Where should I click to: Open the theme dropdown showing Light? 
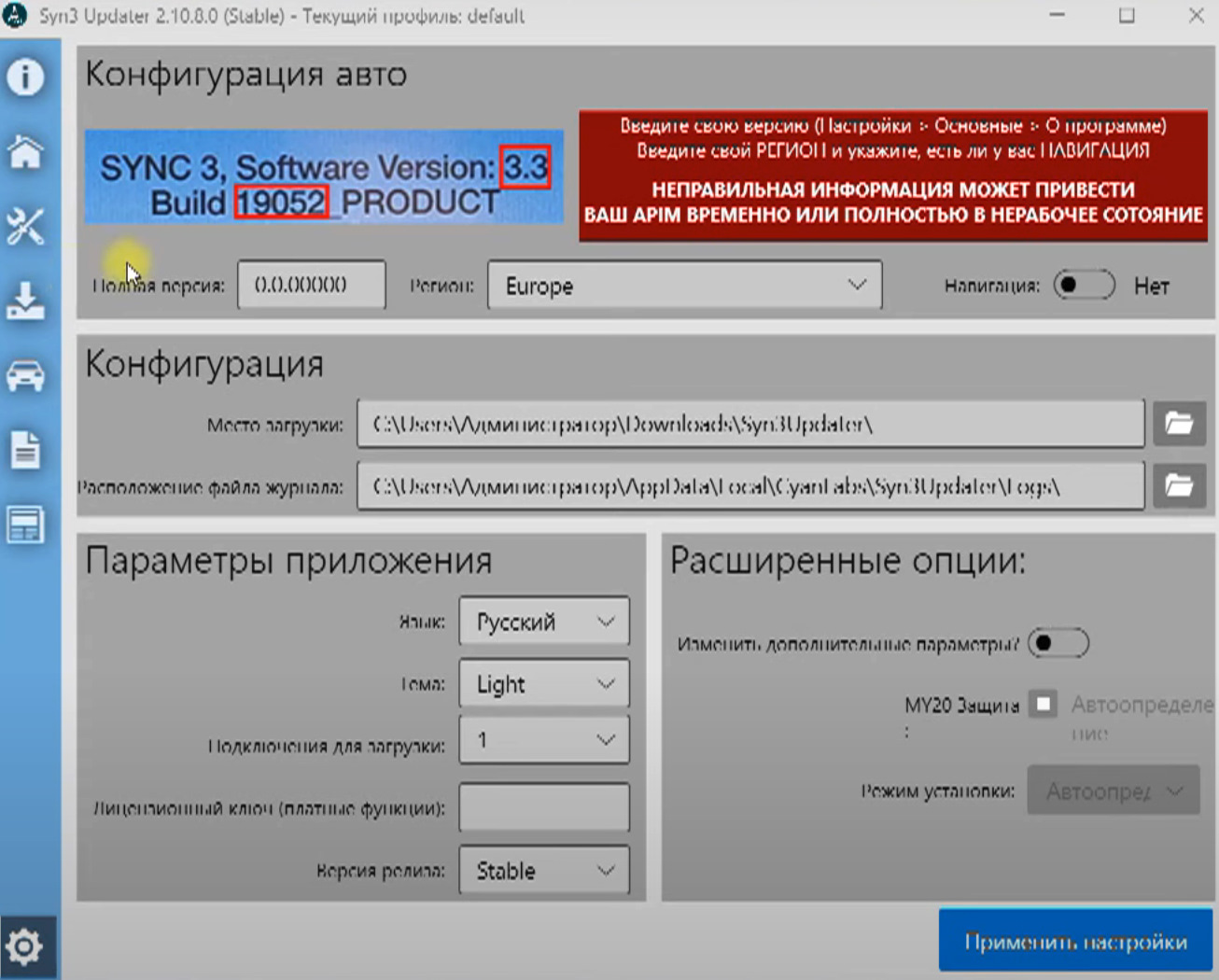click(x=544, y=684)
